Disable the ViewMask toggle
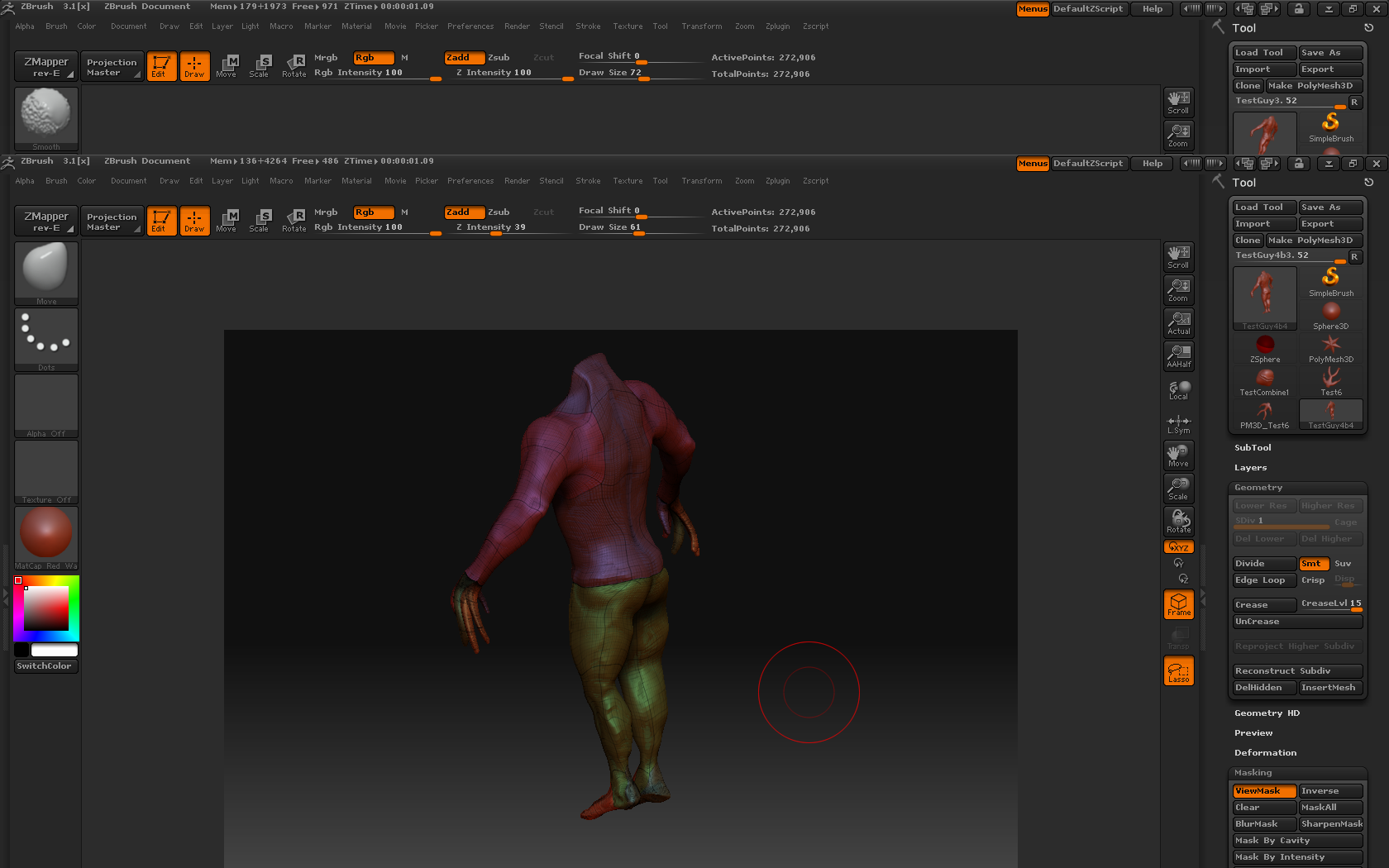Screen dimensions: 1389x868 click(1263, 791)
